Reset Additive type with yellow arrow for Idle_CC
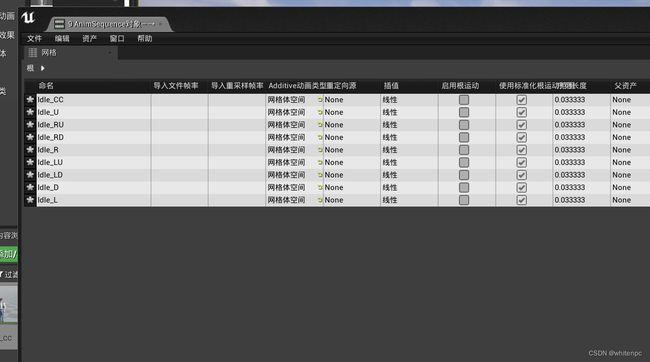650x362 pixels. tap(320, 100)
